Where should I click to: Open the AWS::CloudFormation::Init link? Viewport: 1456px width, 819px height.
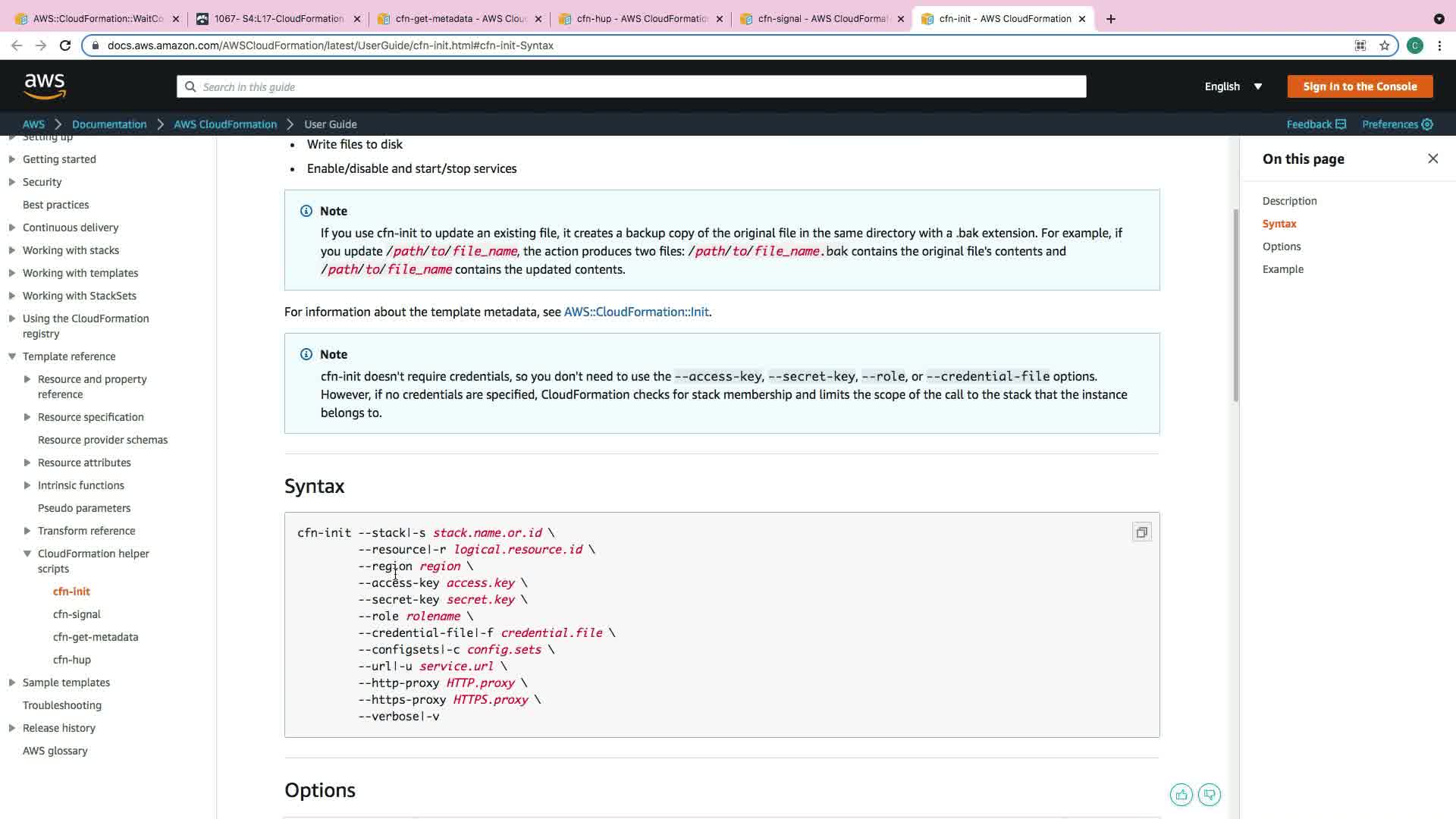pyautogui.click(x=635, y=312)
